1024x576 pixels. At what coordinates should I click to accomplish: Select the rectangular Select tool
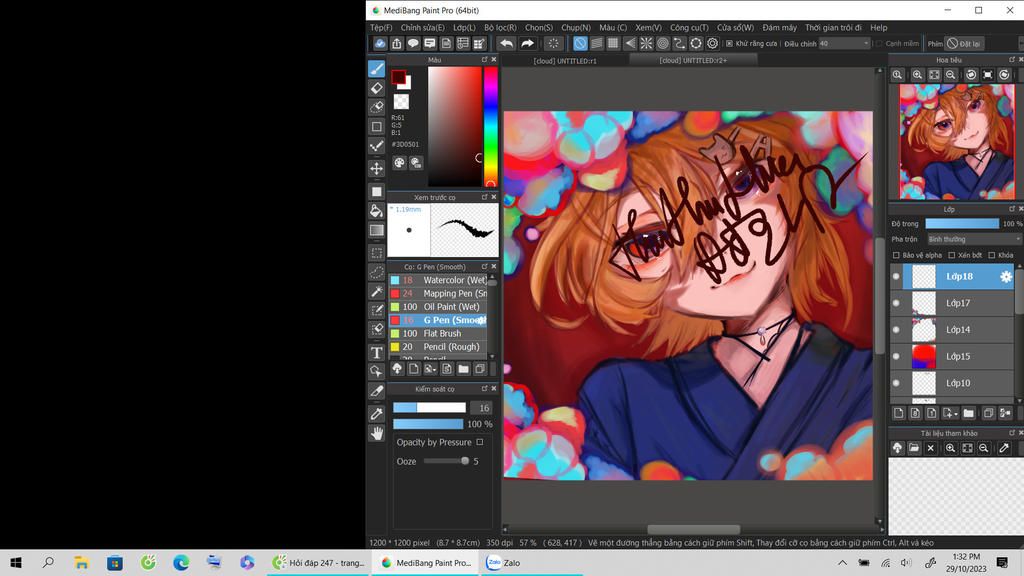coord(377,253)
